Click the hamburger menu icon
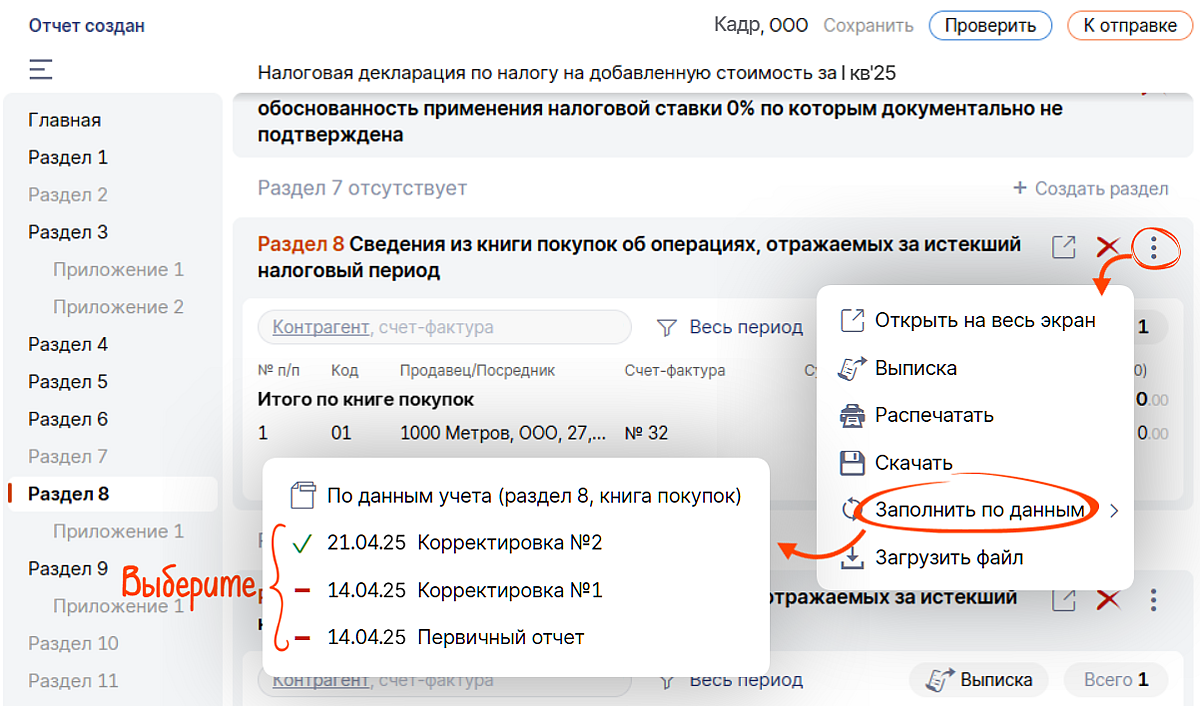Screen dimensions: 1200x706 click(41, 69)
